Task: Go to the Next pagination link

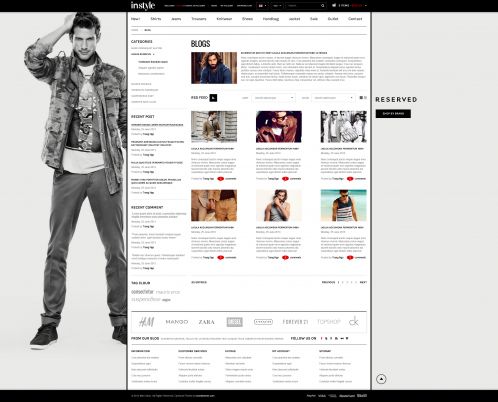Action: click(x=363, y=282)
